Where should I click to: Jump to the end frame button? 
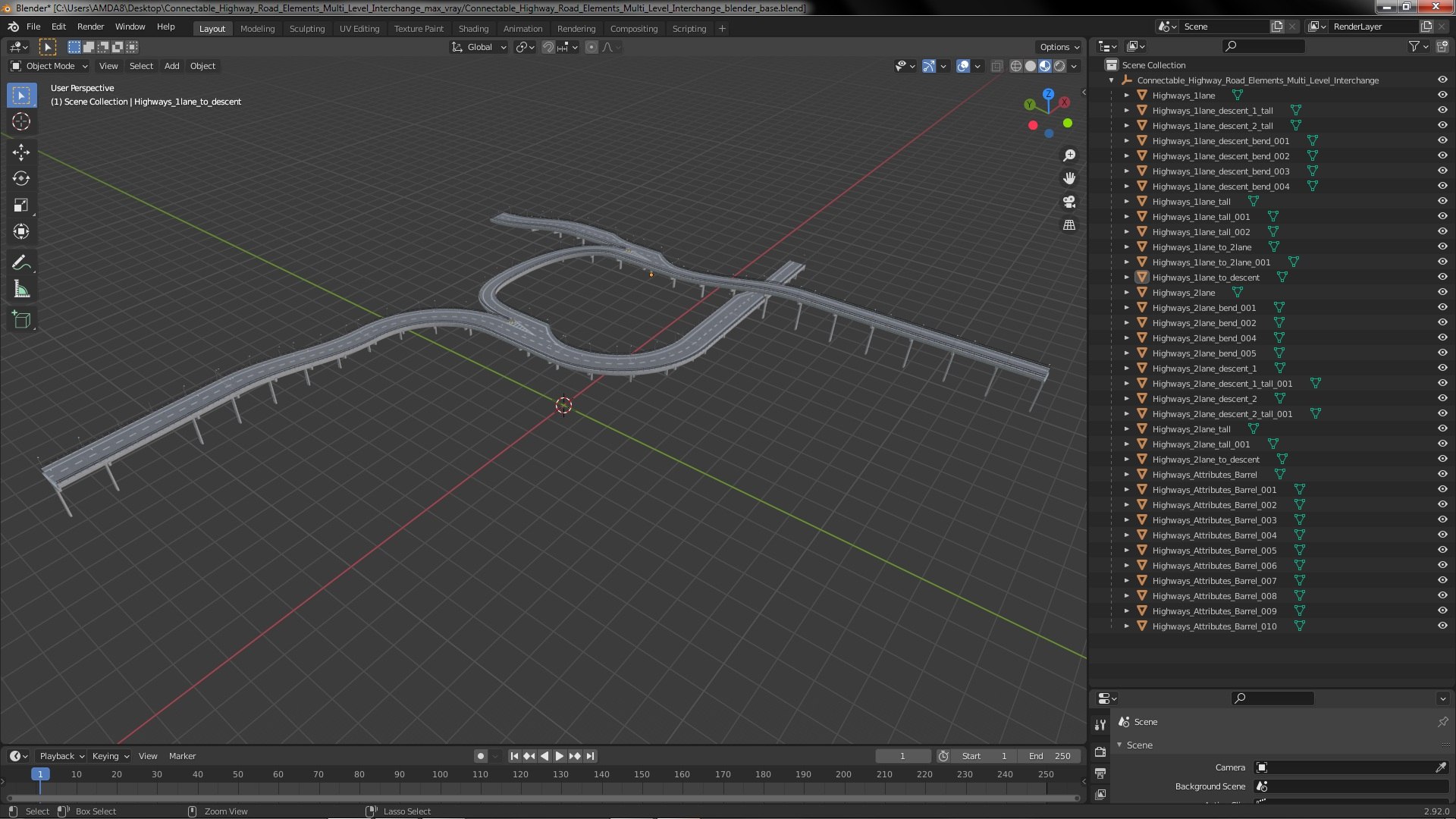(590, 756)
